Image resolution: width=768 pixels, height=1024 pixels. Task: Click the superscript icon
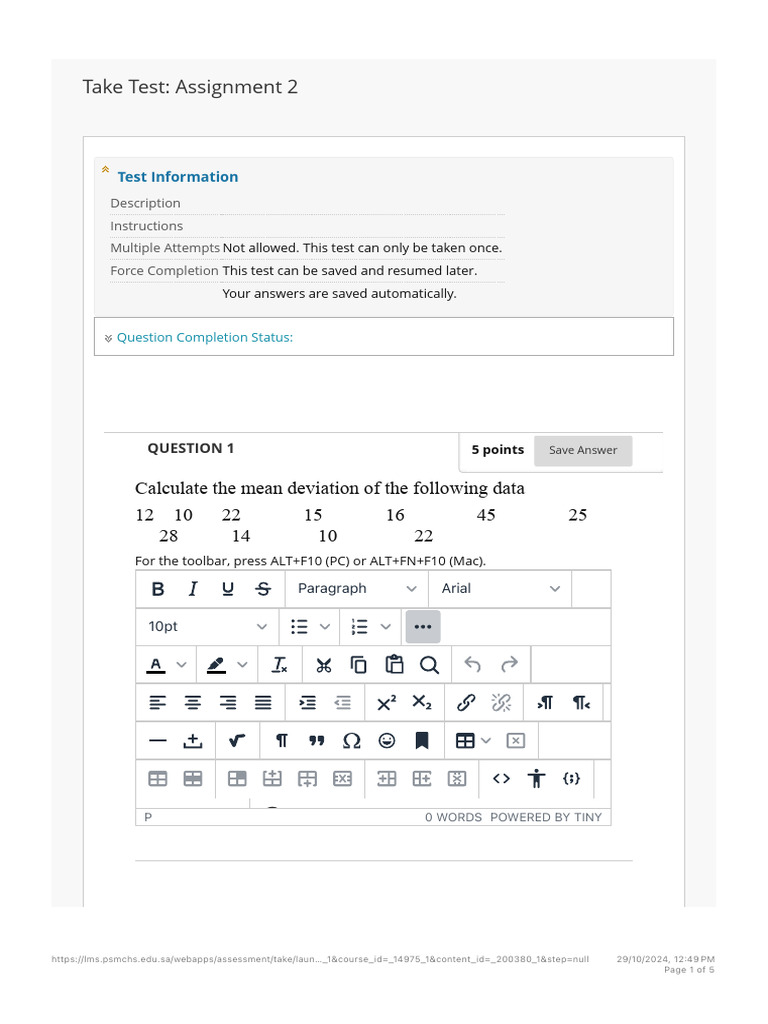pyautogui.click(x=387, y=703)
